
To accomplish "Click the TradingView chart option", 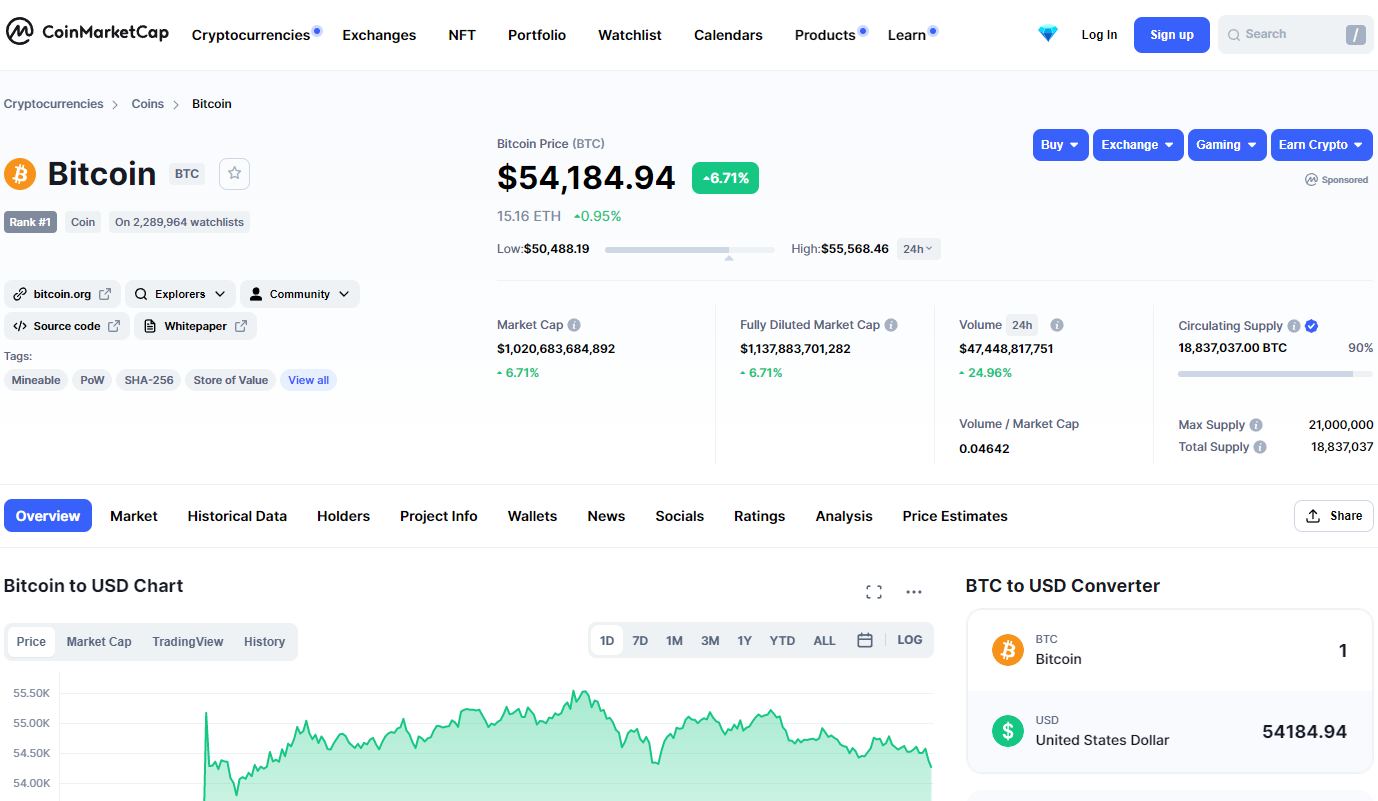I will [188, 642].
